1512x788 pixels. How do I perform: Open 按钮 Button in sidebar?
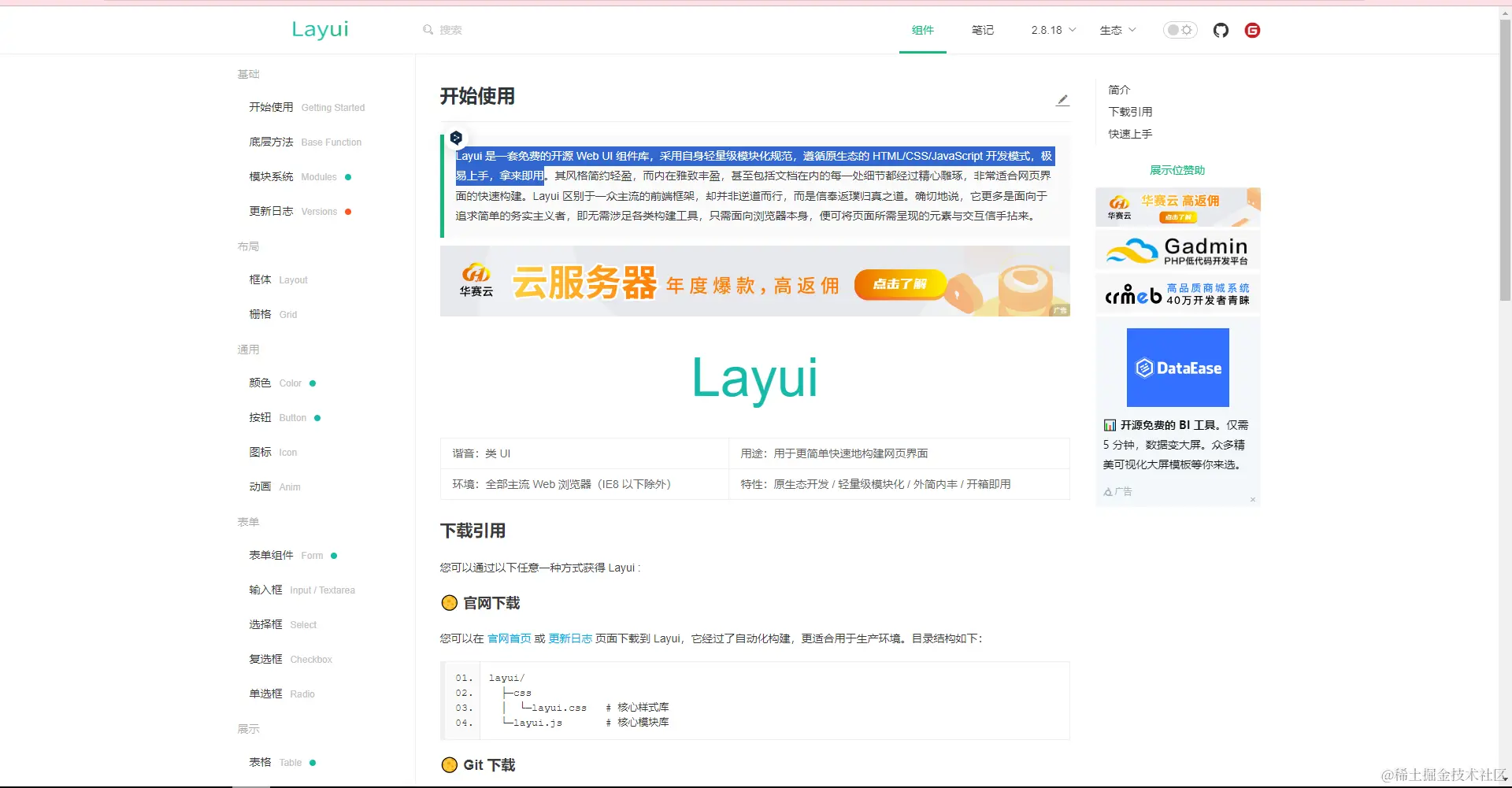[284, 417]
